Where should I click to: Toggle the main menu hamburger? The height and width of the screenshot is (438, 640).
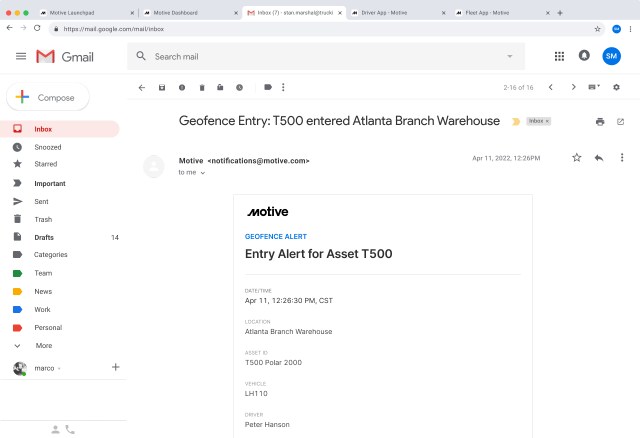[21, 56]
